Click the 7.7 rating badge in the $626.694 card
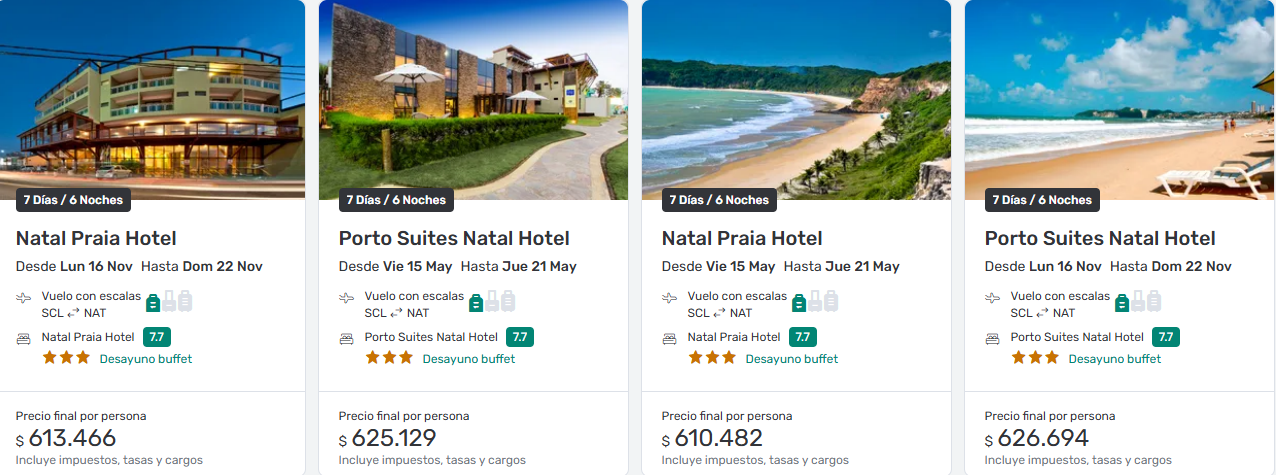Viewport: 1276px width, 475px height. [x=1166, y=337]
